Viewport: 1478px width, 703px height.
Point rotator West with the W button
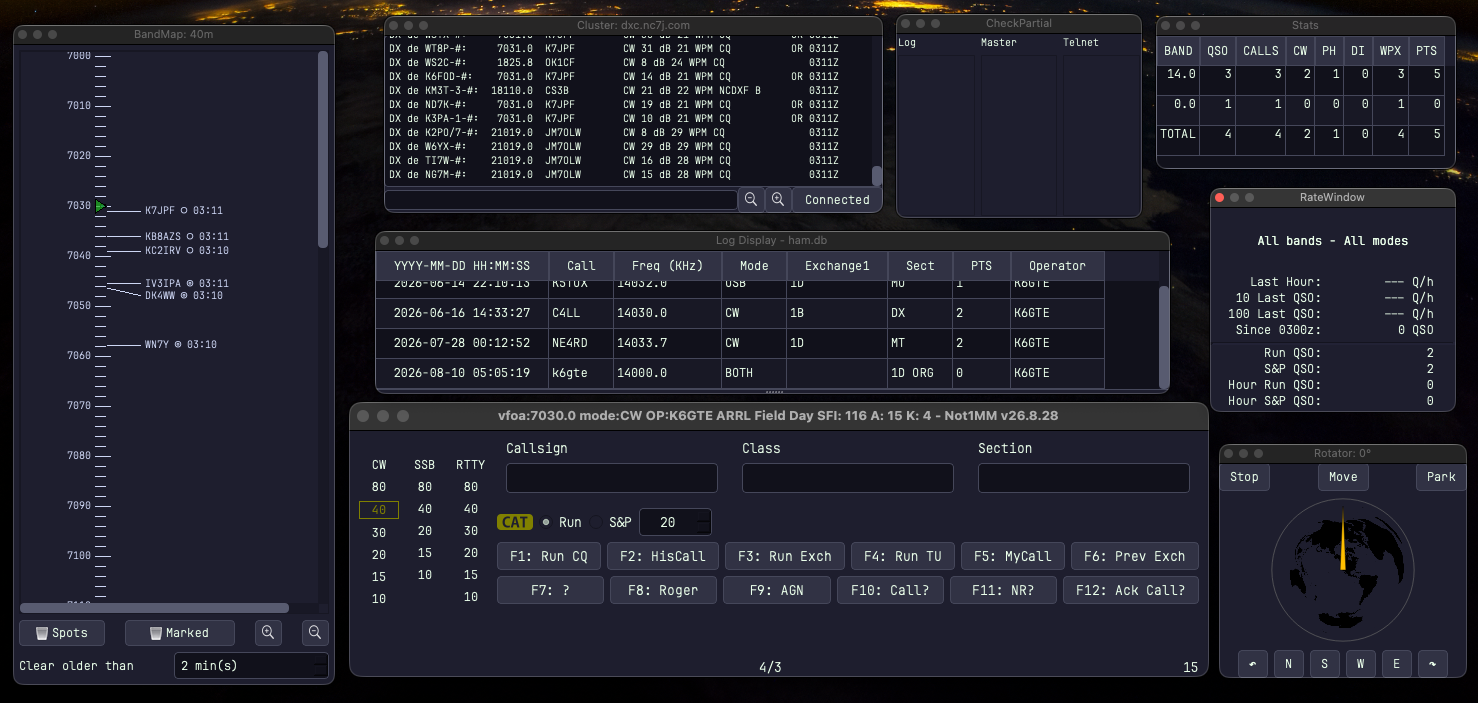(1361, 663)
